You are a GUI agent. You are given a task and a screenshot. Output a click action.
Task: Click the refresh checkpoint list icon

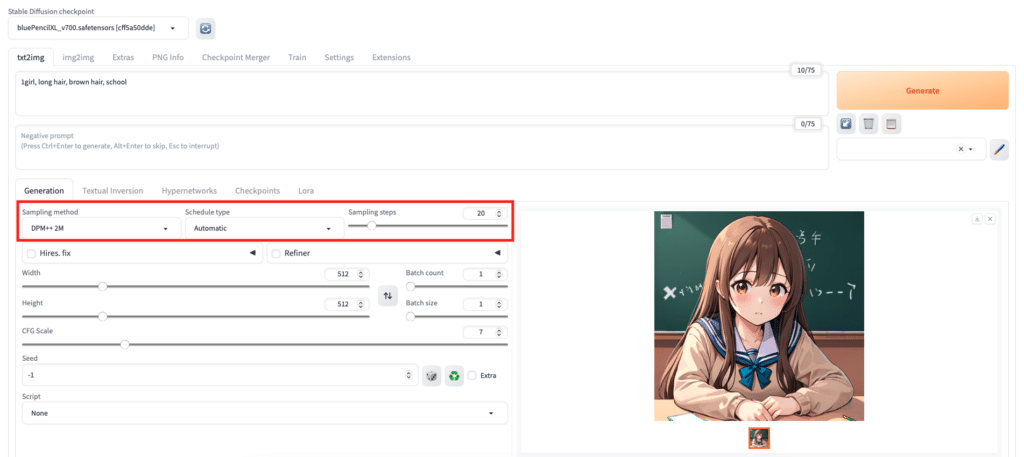(205, 29)
